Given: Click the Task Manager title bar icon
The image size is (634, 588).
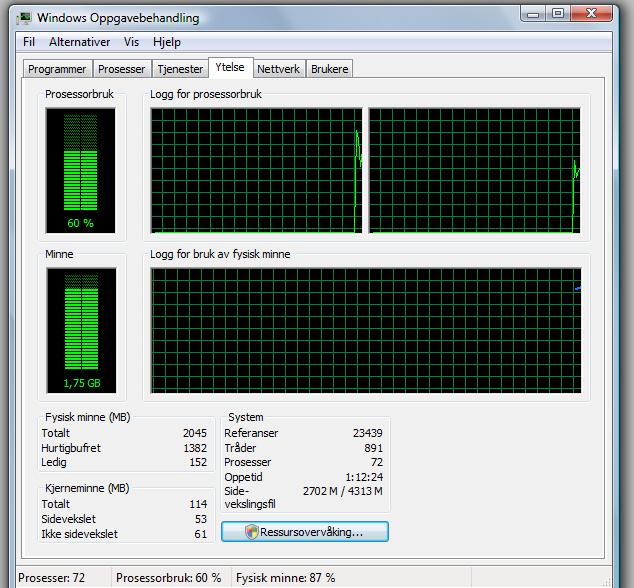Looking at the screenshot, I should coord(24,19).
